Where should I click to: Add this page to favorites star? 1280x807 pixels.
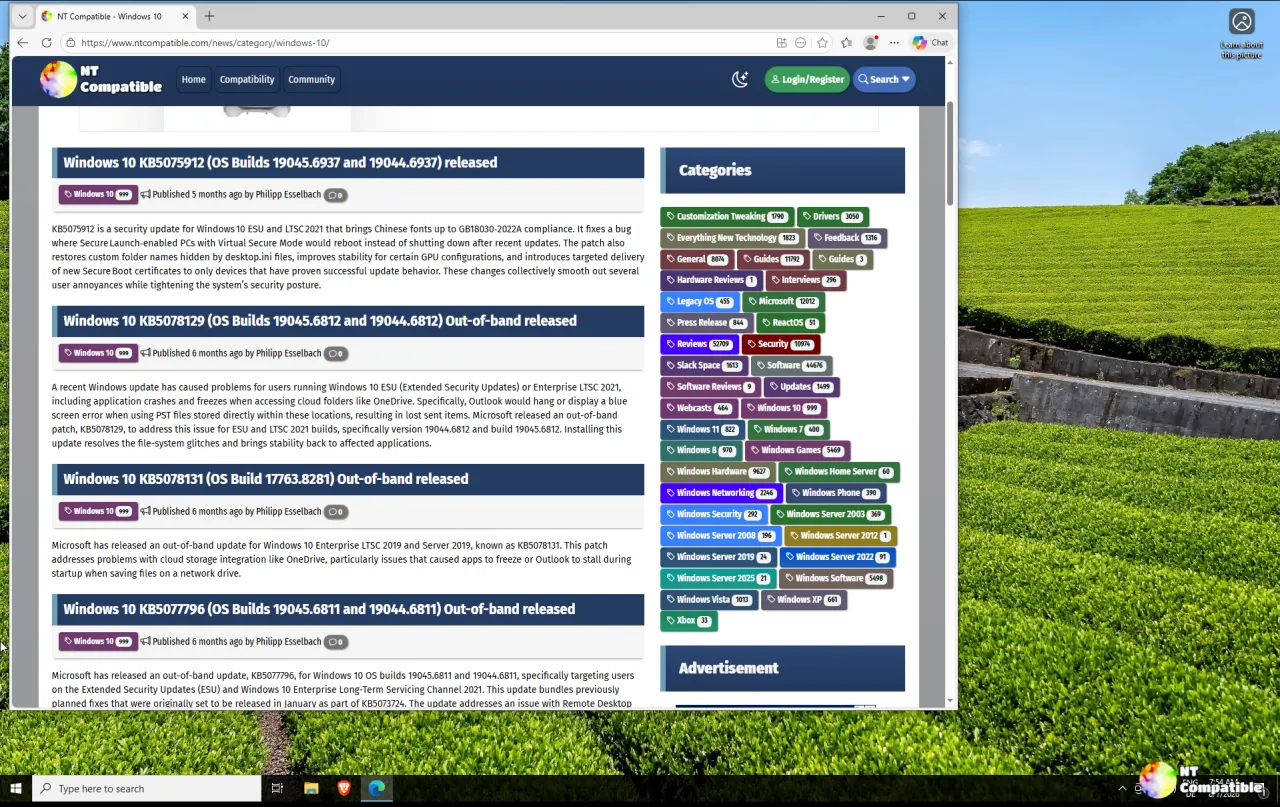pyautogui.click(x=822, y=43)
